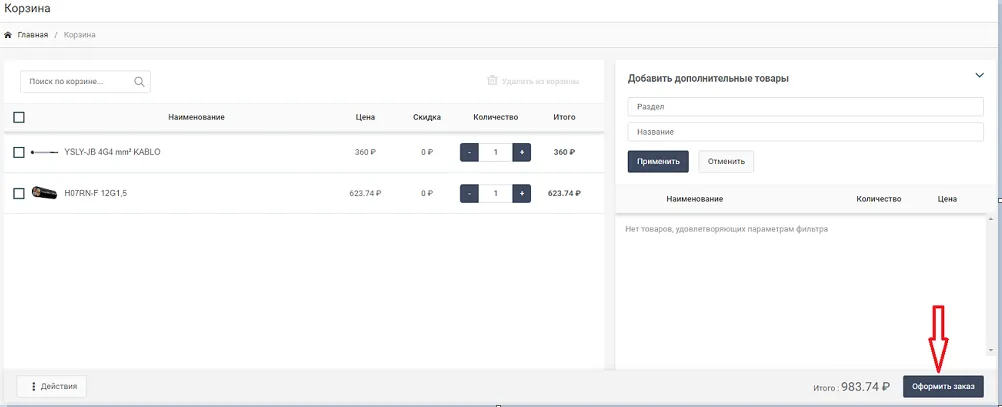Image resolution: width=1002 pixels, height=407 pixels.
Task: Click the 'Название' input field
Action: 805,132
